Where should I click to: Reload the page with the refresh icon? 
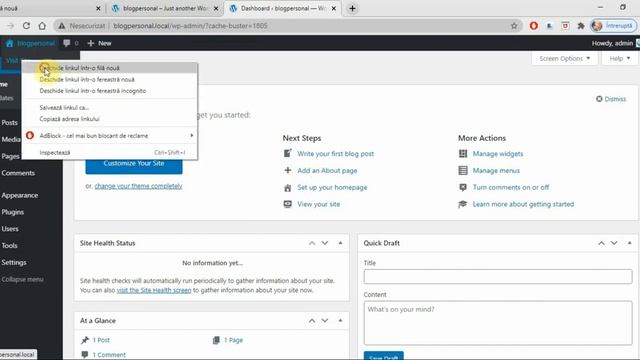point(26,26)
